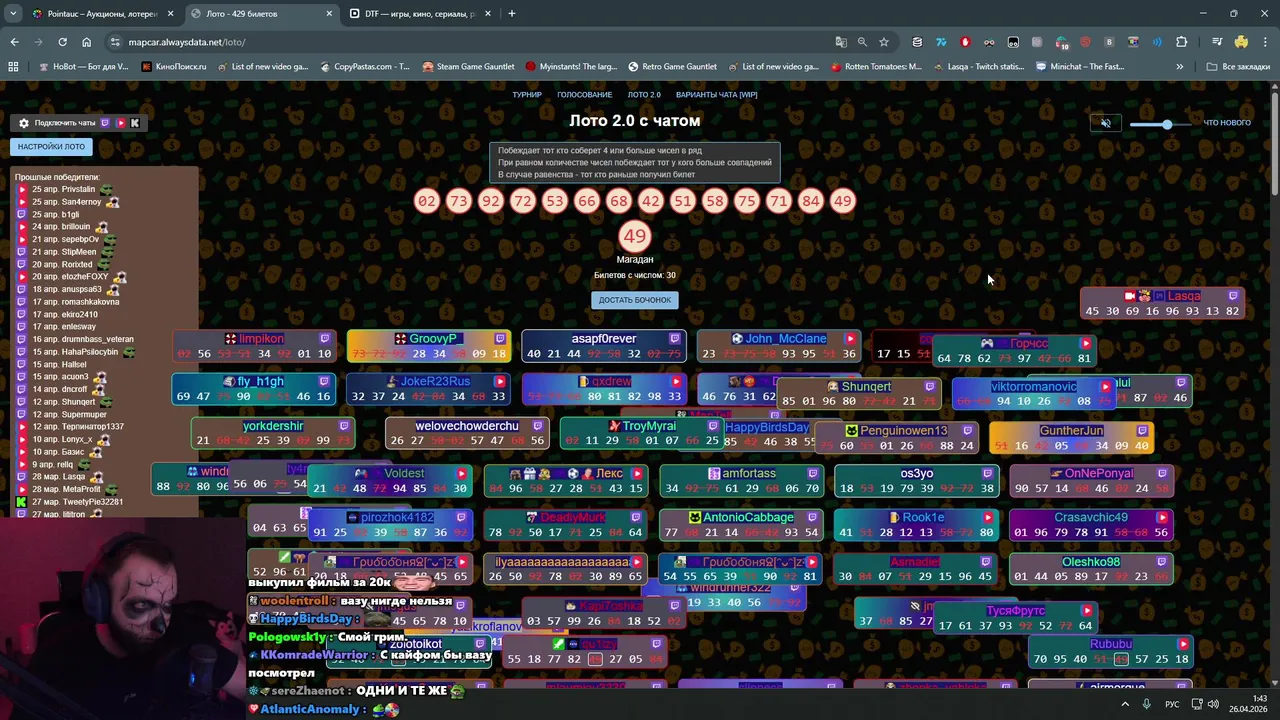1280x720 pixels.
Task: Open НАСТРОЙКИ ЛОТО settings
Action: (x=51, y=146)
